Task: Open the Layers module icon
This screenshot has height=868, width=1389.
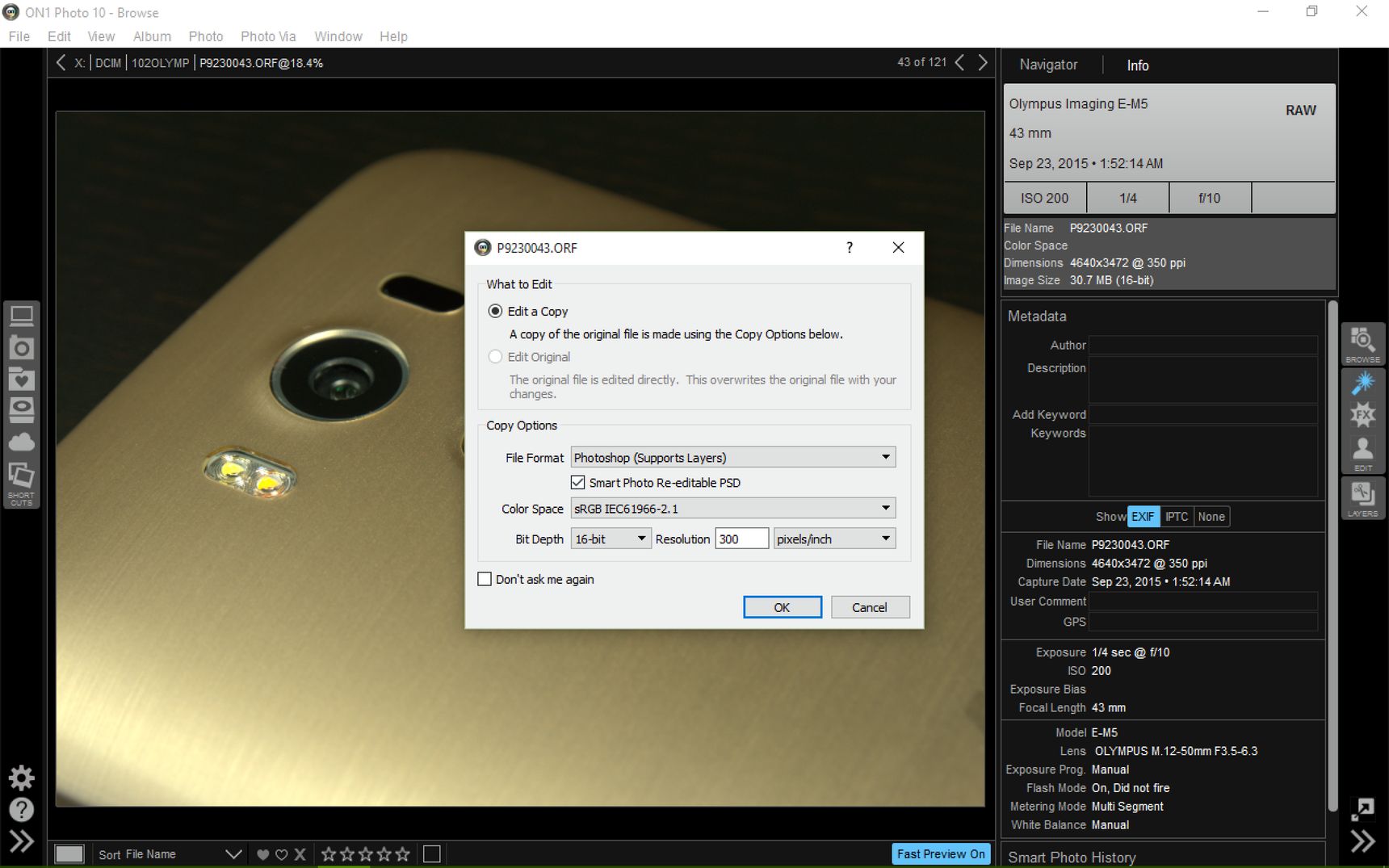Action: tap(1363, 498)
